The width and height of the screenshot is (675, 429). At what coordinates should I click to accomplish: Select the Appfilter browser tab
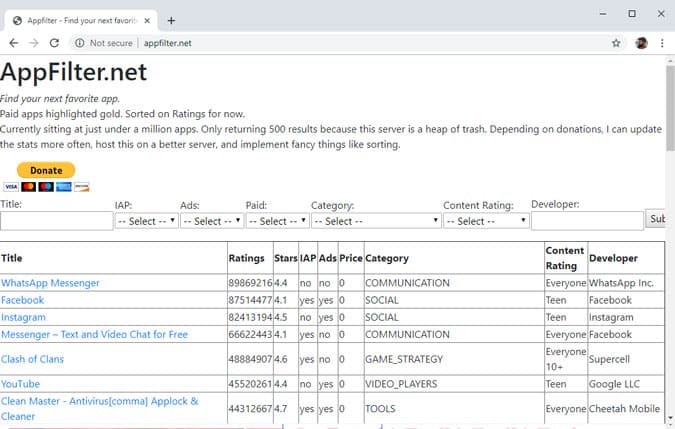coord(80,20)
